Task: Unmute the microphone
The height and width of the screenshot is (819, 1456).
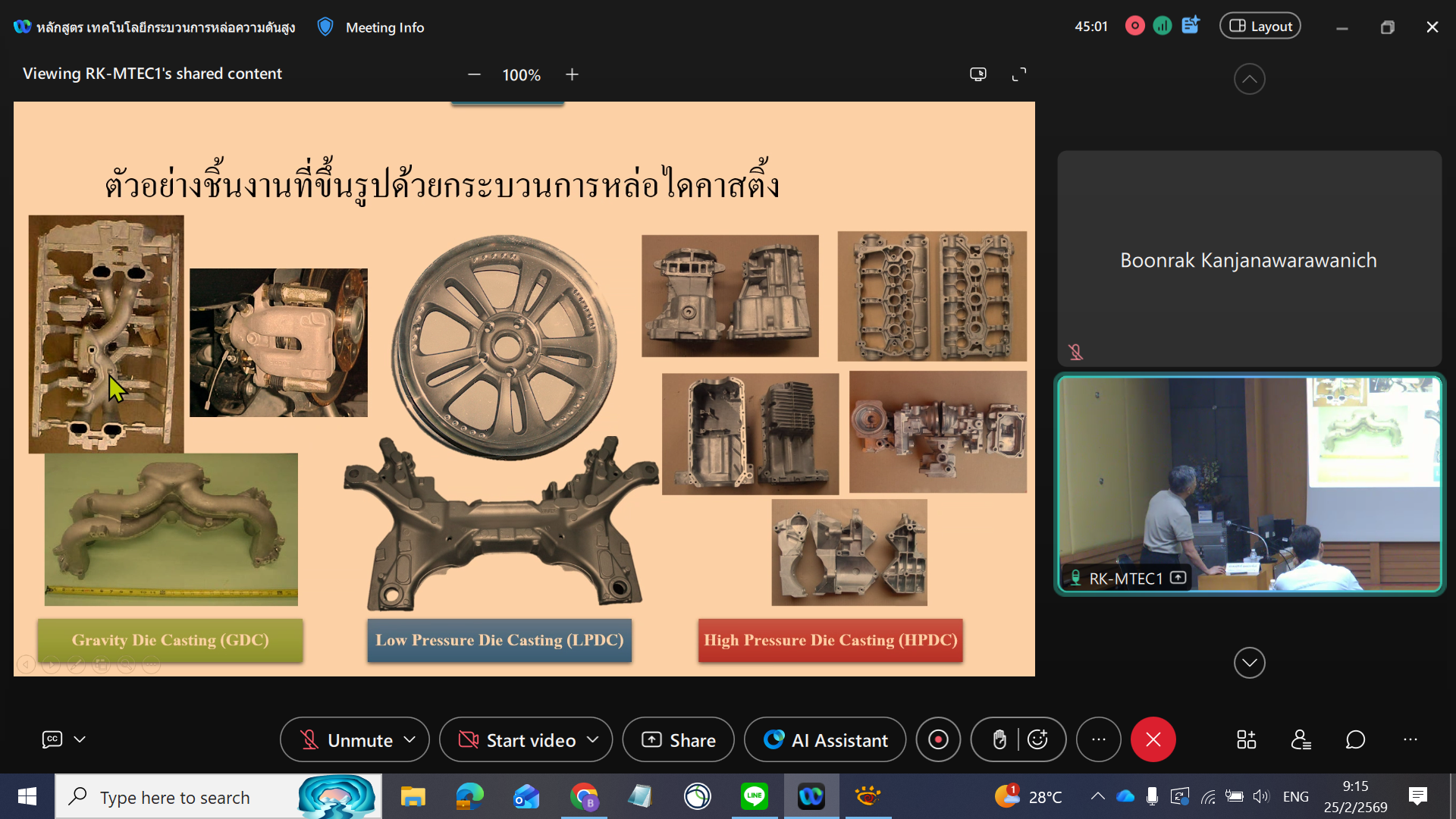Action: point(347,739)
